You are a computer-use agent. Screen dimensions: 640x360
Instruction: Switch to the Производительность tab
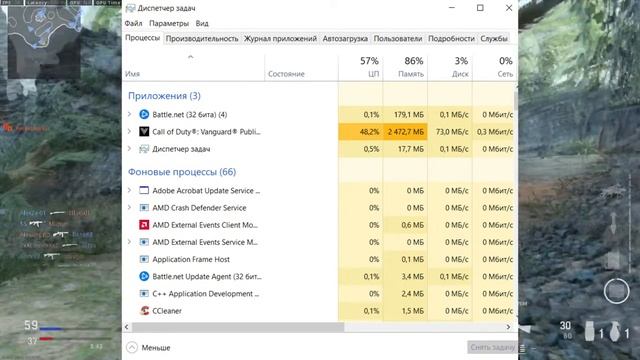tap(202, 38)
